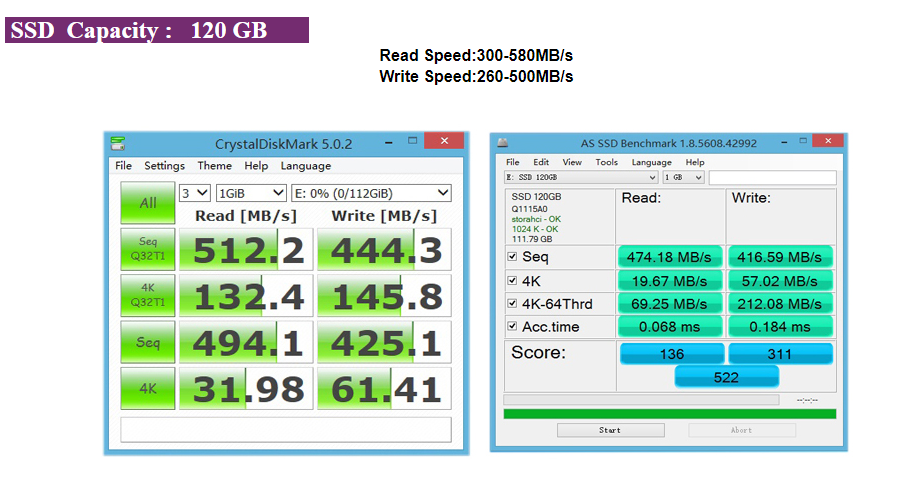
Task: Click the 132.4 read result
Action: [x=246, y=295]
